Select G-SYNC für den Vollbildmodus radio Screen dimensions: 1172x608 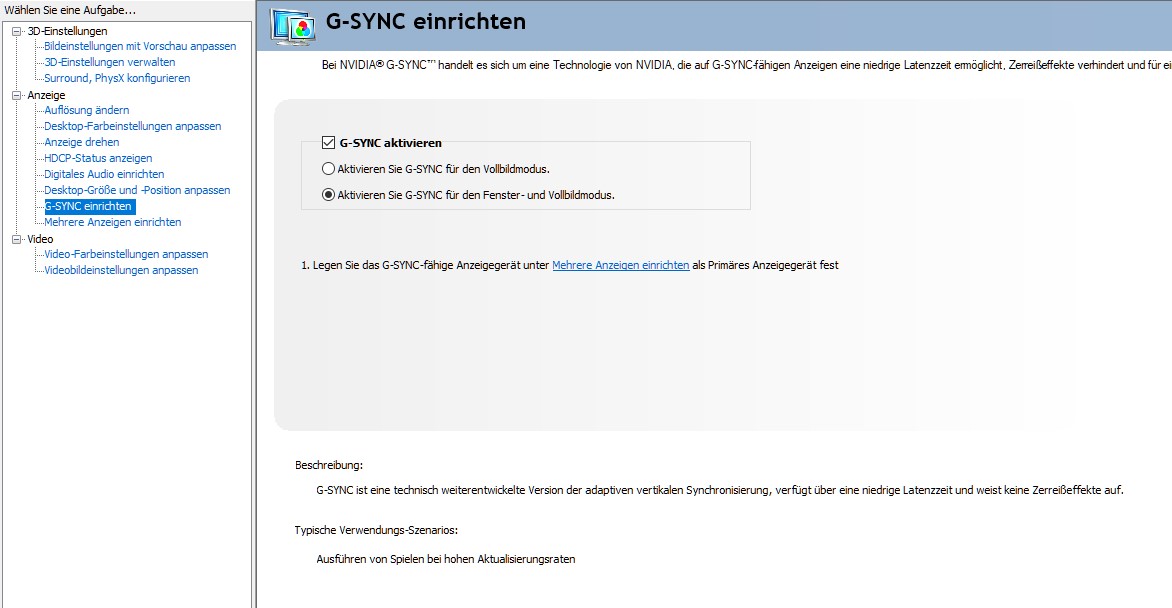coord(328,169)
